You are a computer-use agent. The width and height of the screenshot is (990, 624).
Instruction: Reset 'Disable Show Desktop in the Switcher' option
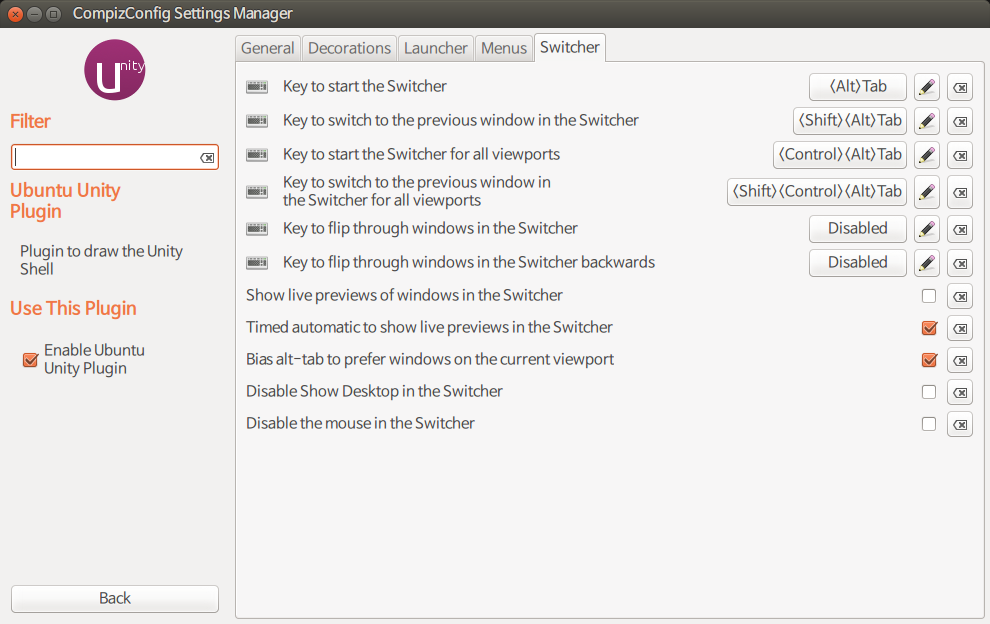960,392
